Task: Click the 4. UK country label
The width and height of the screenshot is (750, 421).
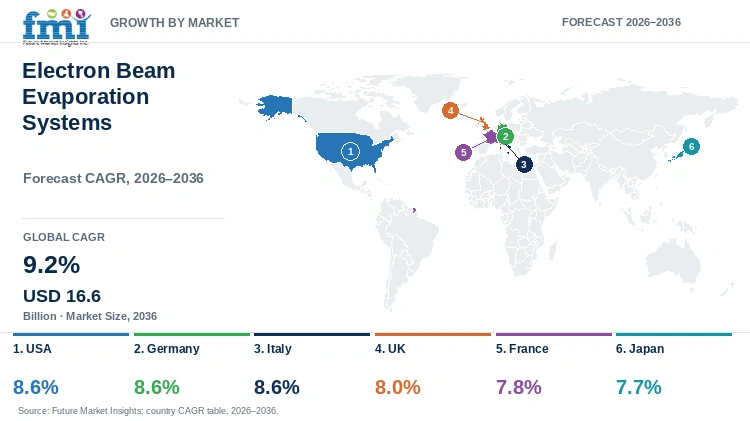Action: (390, 349)
